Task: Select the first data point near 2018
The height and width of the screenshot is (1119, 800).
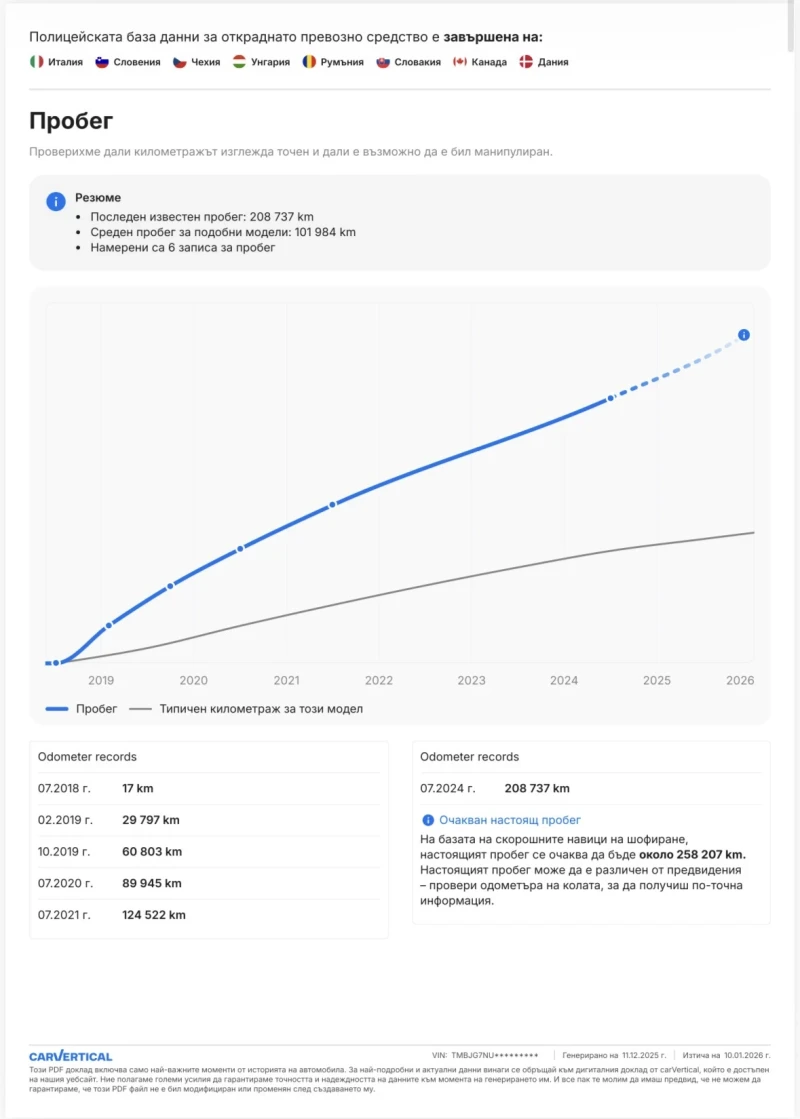Action: (x=57, y=662)
